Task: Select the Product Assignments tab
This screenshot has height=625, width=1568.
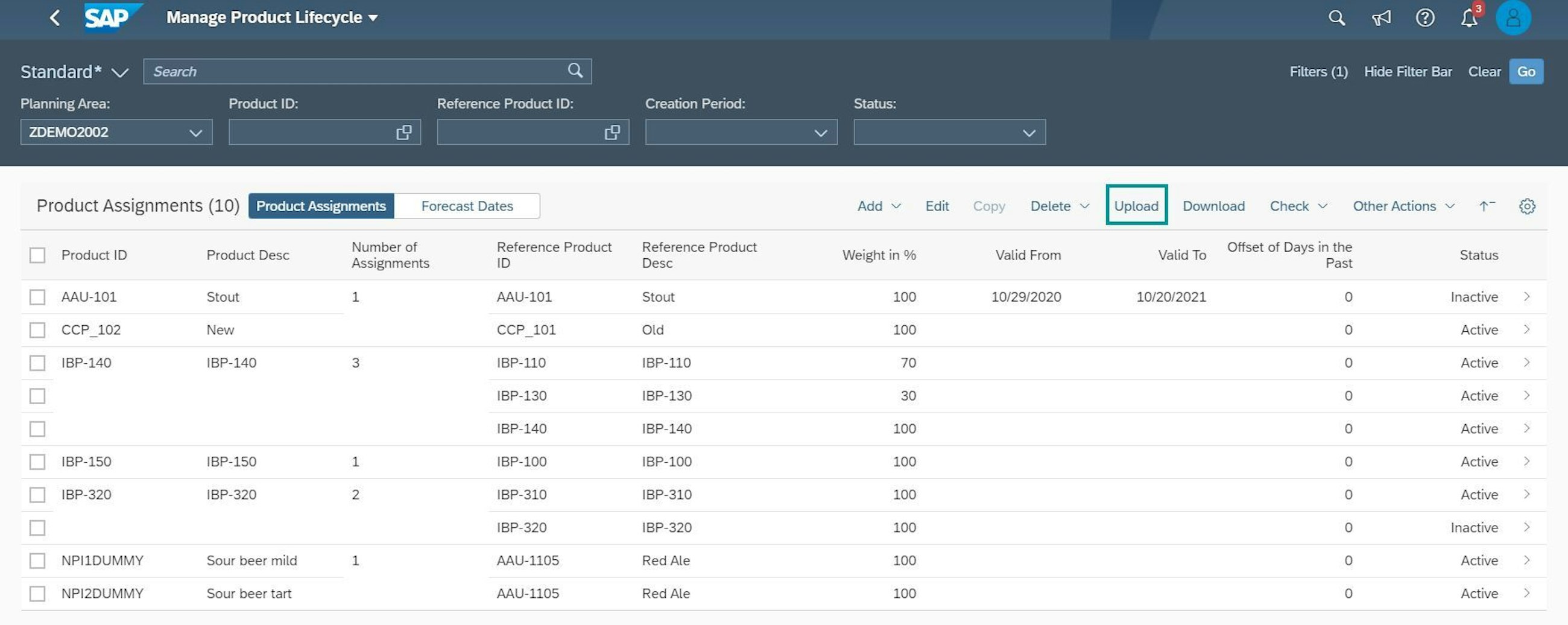Action: click(321, 206)
